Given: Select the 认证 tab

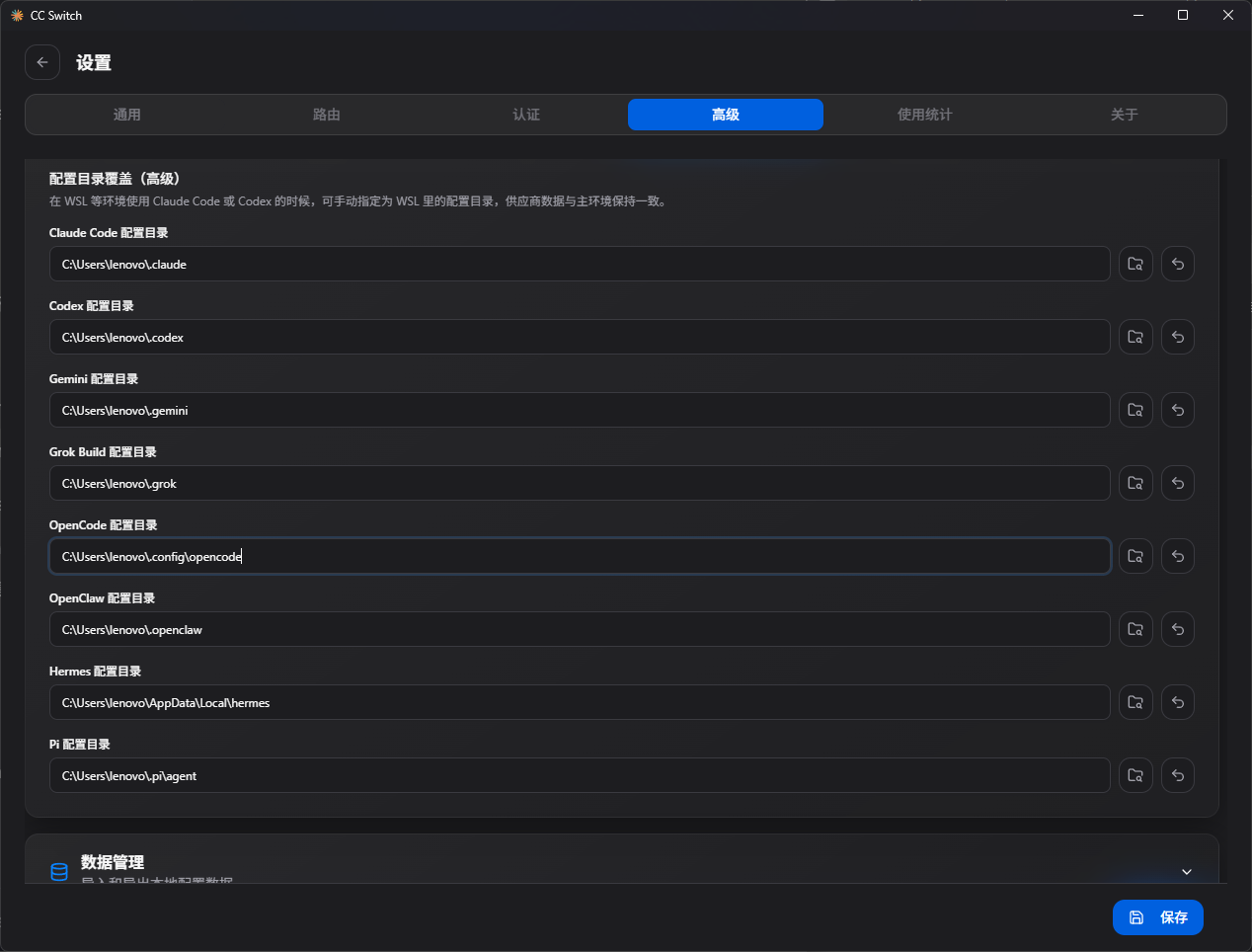Looking at the screenshot, I should 526,115.
